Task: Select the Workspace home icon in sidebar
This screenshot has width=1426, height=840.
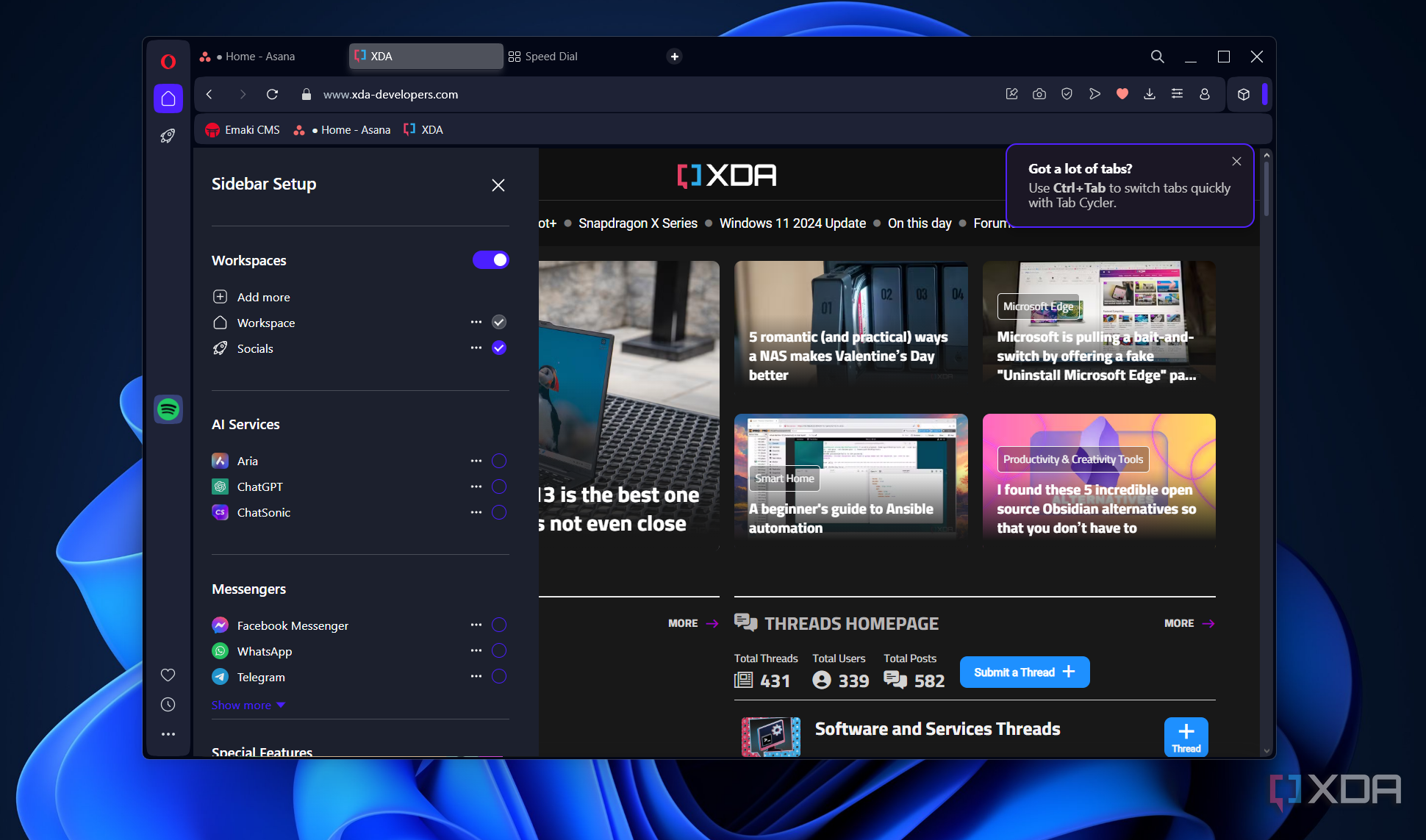Action: tap(168, 98)
